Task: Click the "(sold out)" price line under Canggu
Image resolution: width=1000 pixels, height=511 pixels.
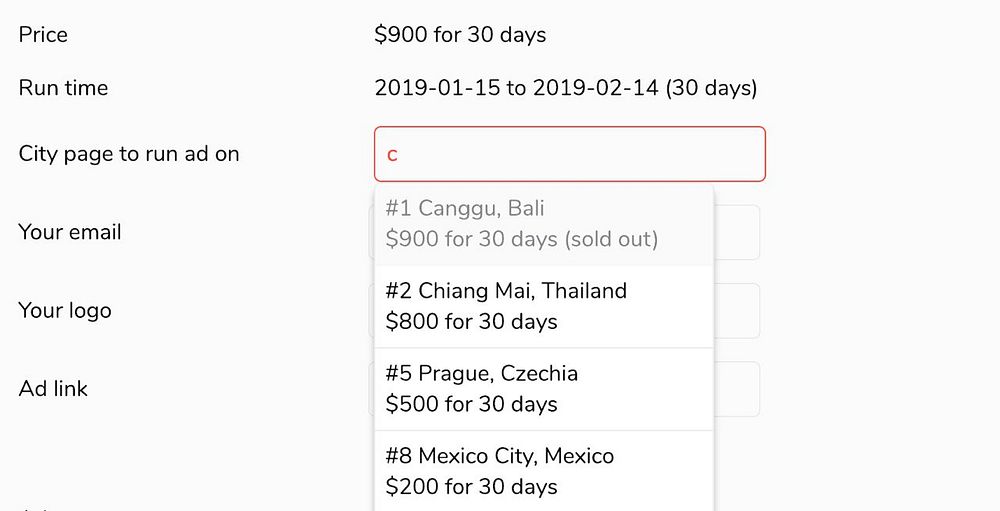Action: pos(521,240)
